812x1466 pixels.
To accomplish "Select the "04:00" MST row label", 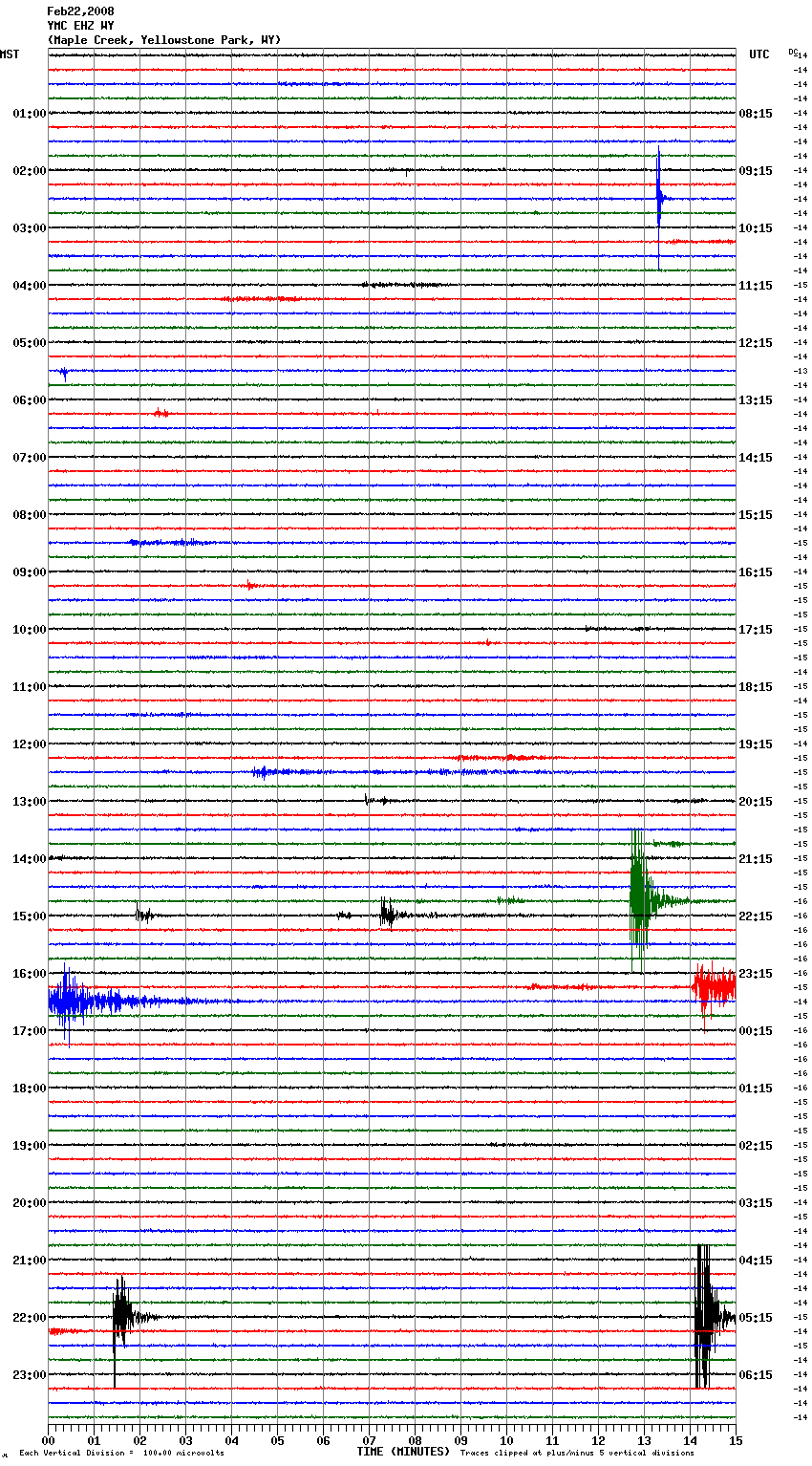I will [30, 286].
